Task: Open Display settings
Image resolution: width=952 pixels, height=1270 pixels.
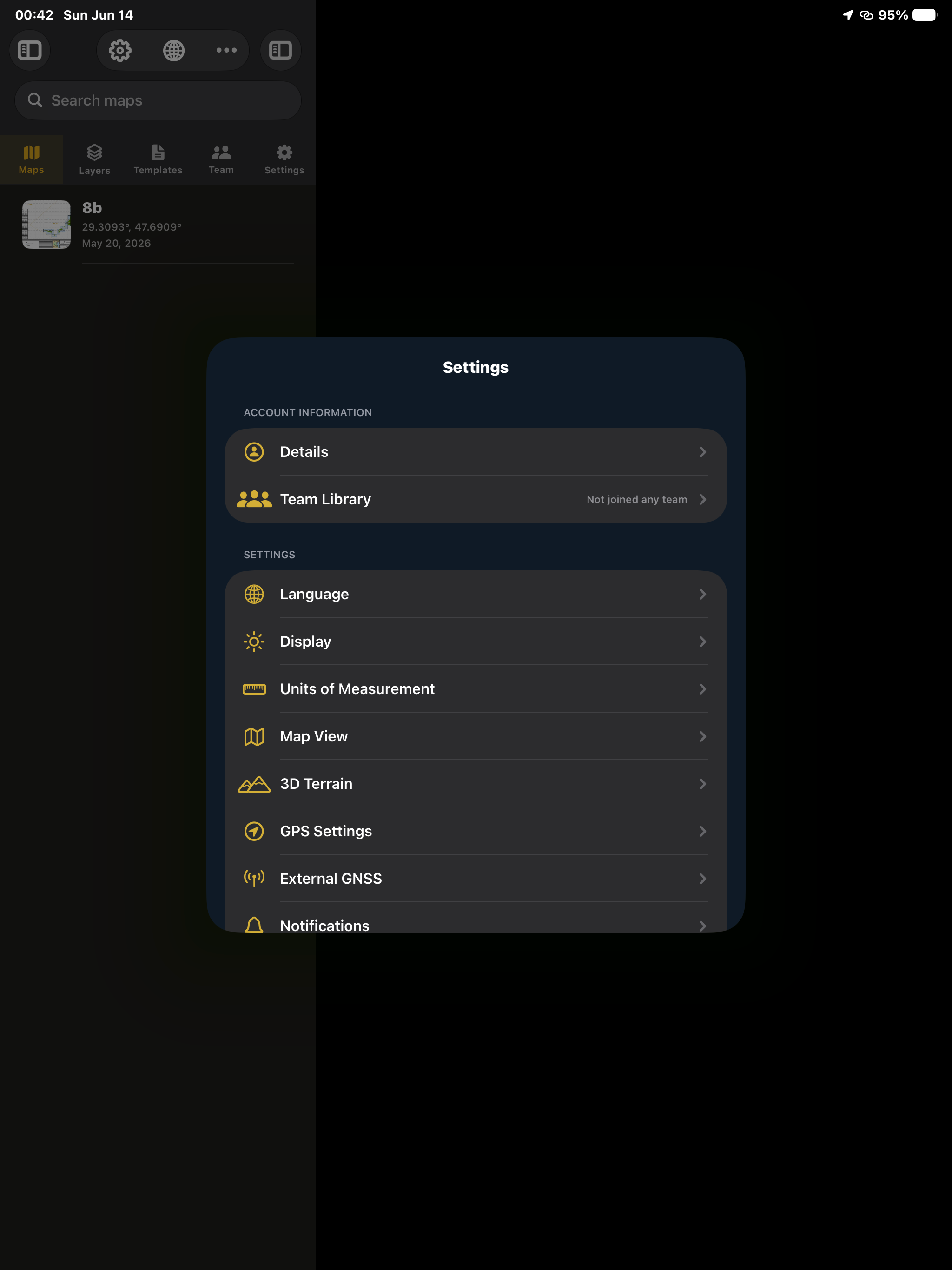Action: pos(476,642)
